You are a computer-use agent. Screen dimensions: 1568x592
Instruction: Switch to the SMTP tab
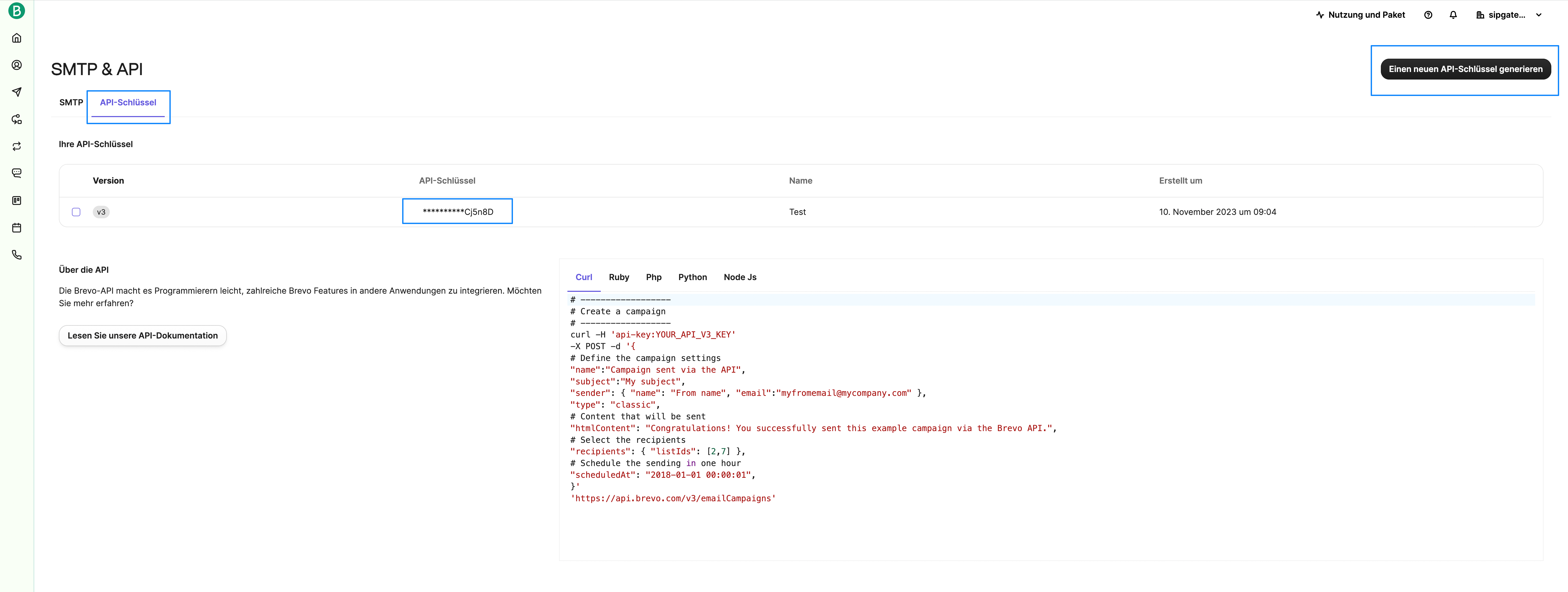point(71,102)
